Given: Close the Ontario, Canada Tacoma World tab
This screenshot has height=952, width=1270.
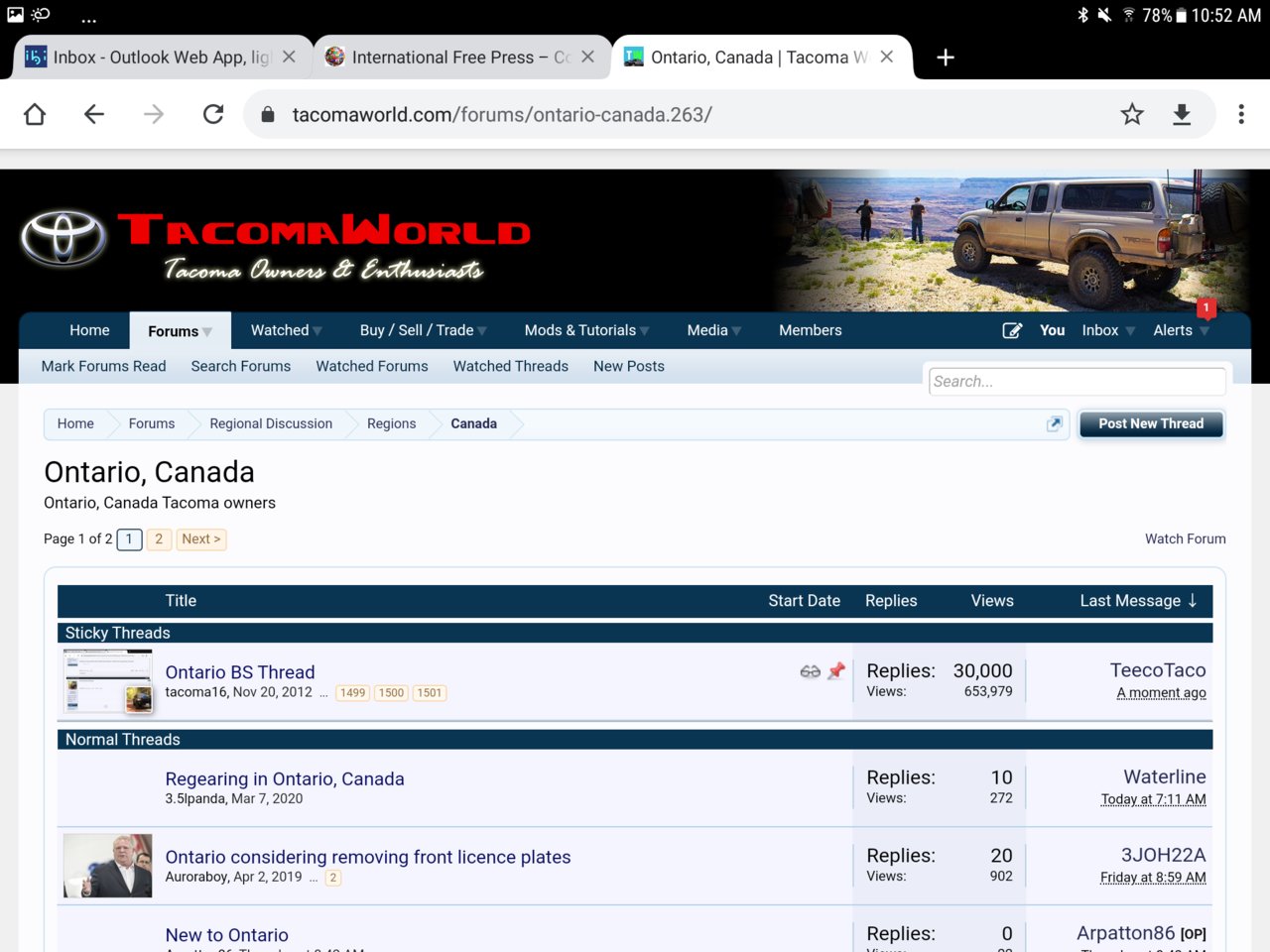Looking at the screenshot, I should [887, 57].
